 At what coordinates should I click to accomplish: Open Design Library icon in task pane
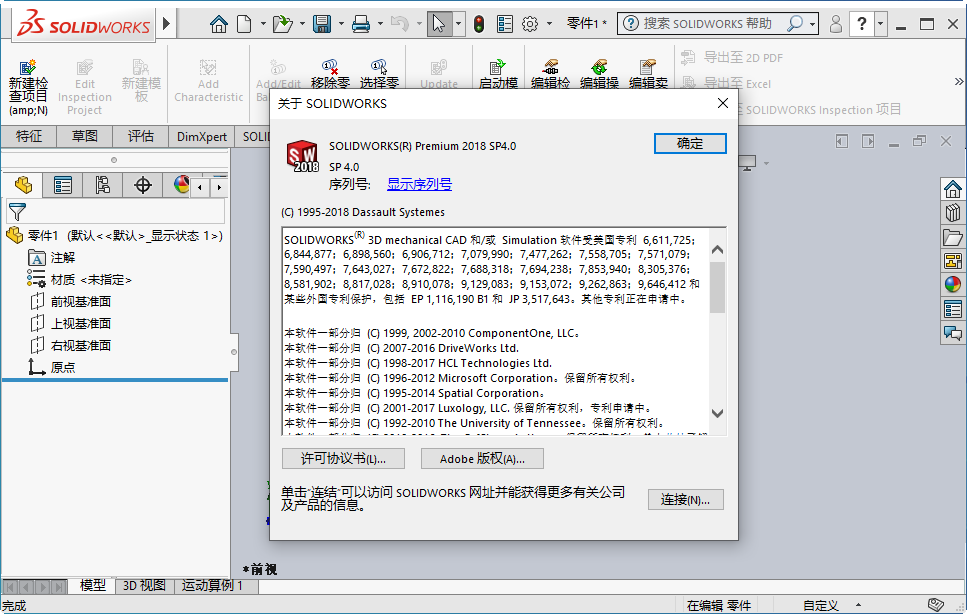(x=953, y=213)
